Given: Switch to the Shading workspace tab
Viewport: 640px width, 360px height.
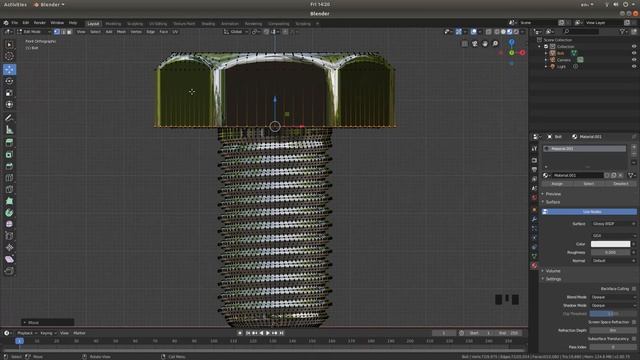Looking at the screenshot, I should click(x=208, y=24).
